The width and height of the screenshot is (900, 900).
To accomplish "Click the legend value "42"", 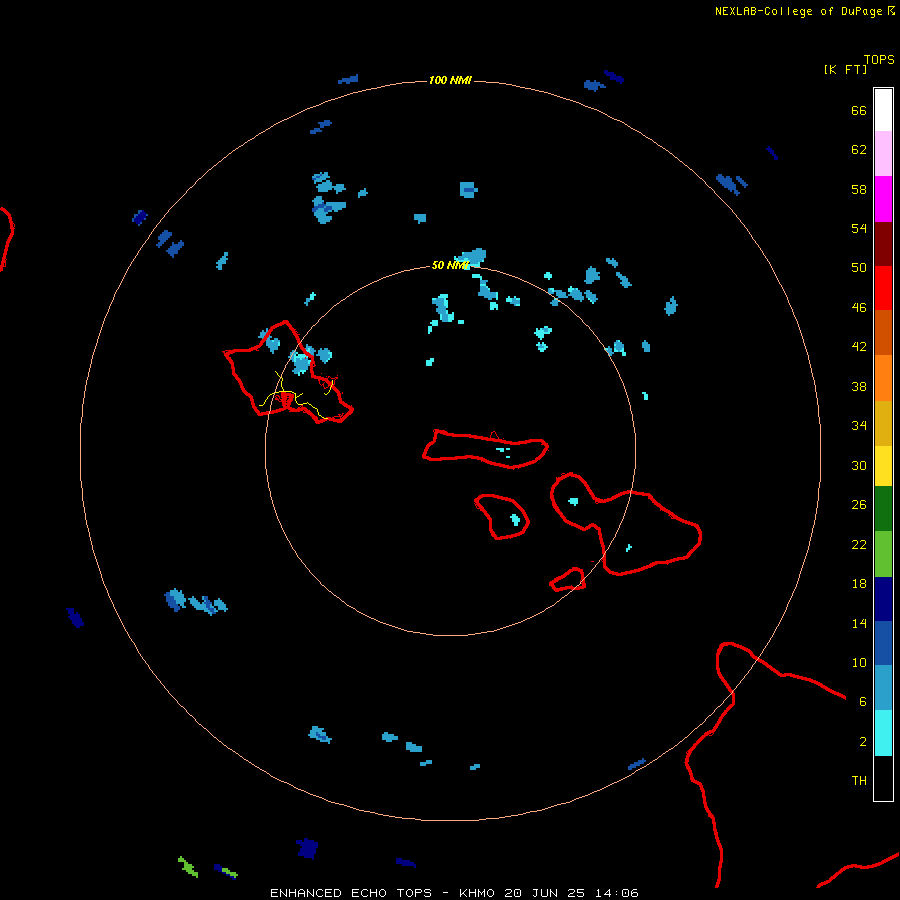I will [859, 346].
